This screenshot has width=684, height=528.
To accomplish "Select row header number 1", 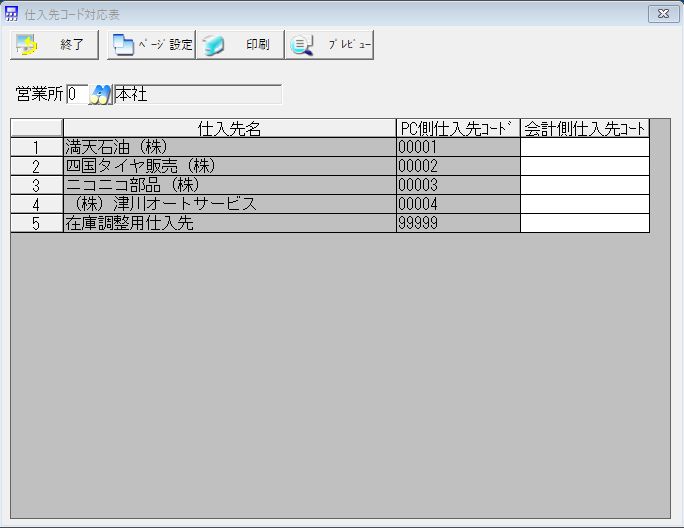I will click(36, 147).
